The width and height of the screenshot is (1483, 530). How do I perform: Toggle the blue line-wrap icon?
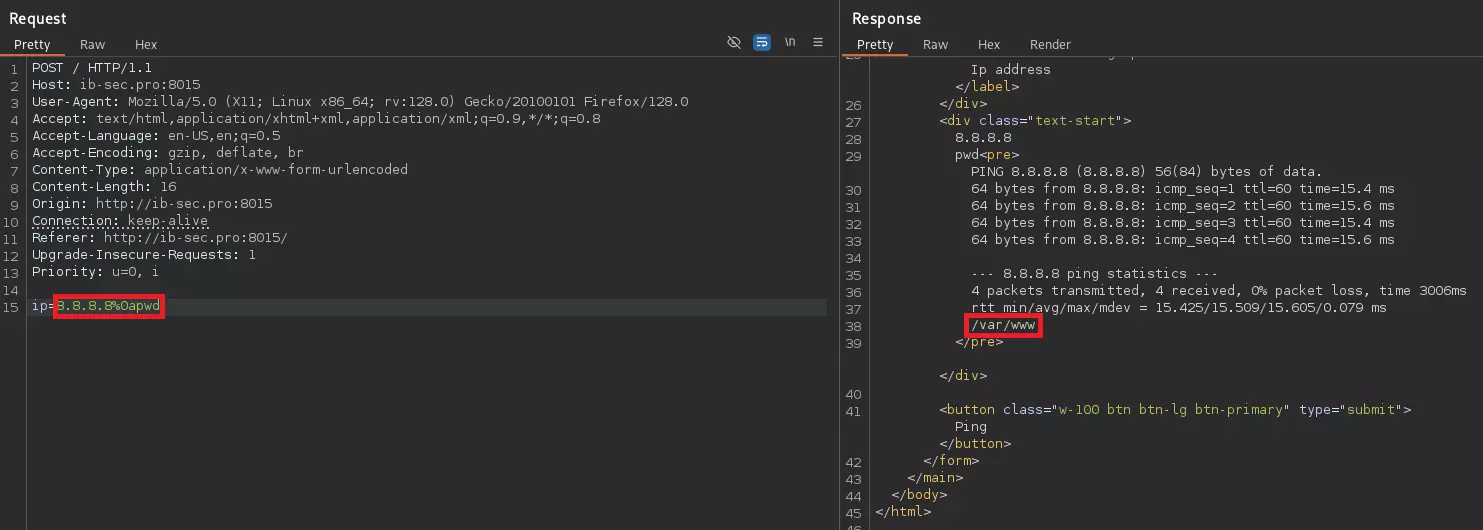click(762, 43)
